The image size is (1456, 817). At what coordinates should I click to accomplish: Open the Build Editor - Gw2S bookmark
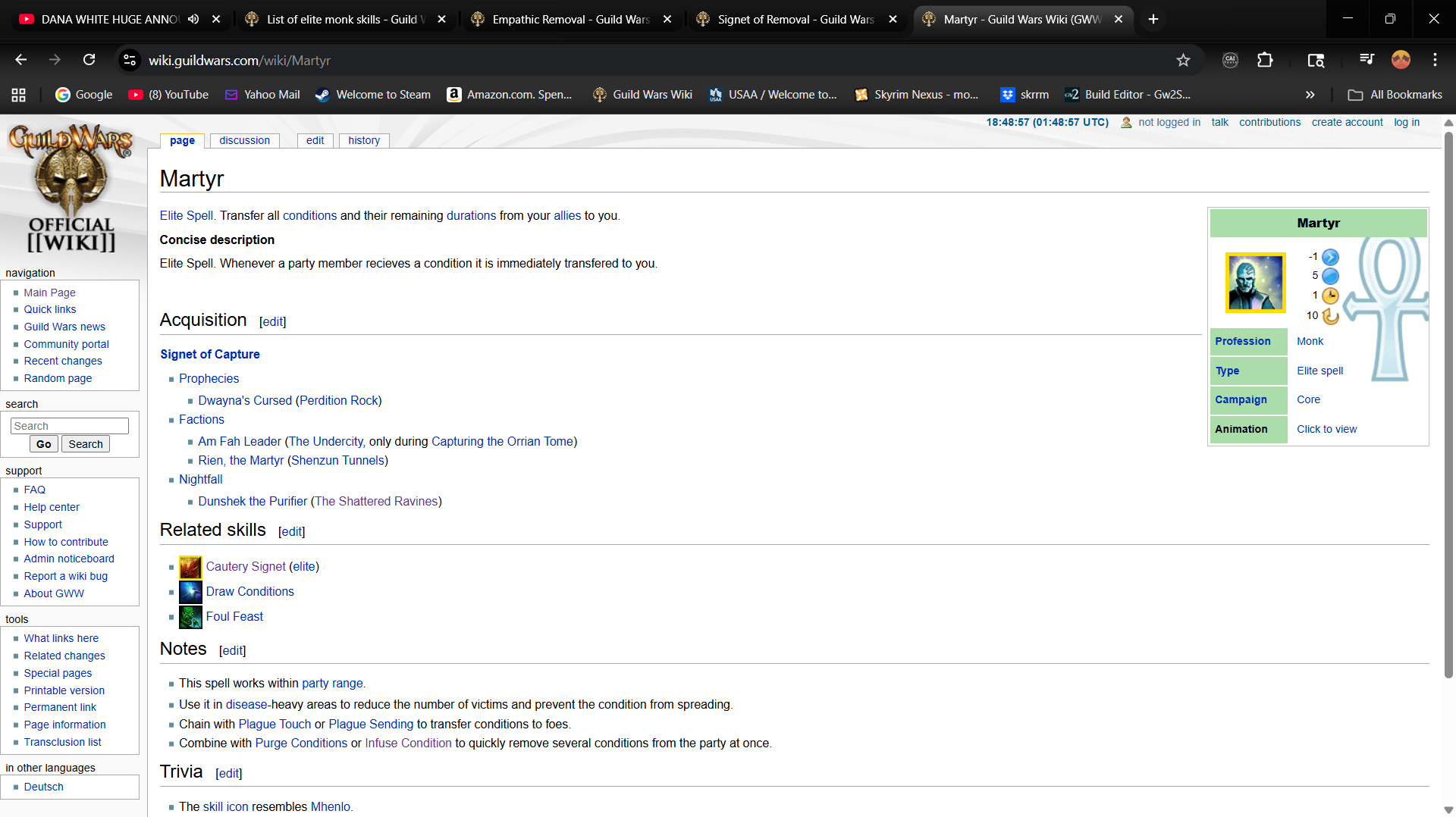[x=1128, y=95]
